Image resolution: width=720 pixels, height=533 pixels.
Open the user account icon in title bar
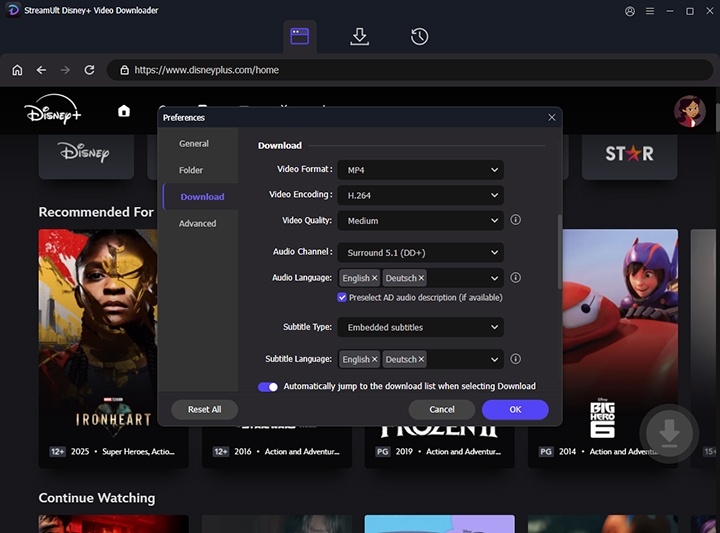(629, 11)
